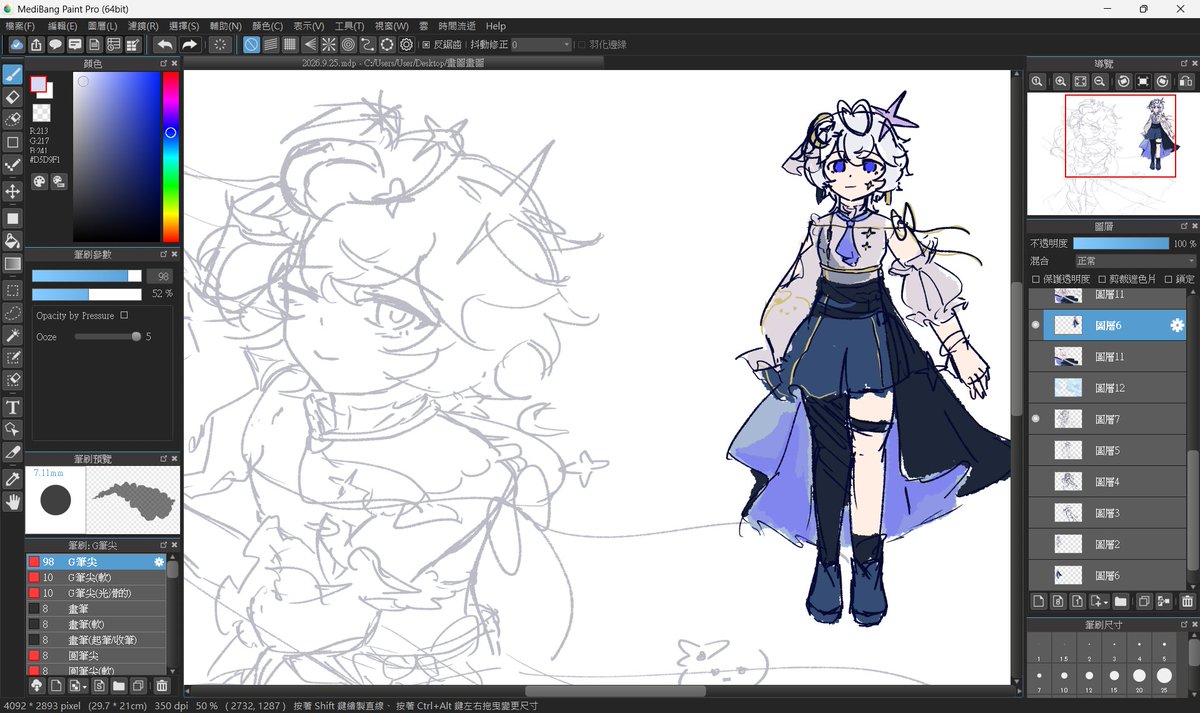The image size is (1200, 713).
Task: Open settings gear for 圖層6
Action: pyautogui.click(x=1177, y=325)
